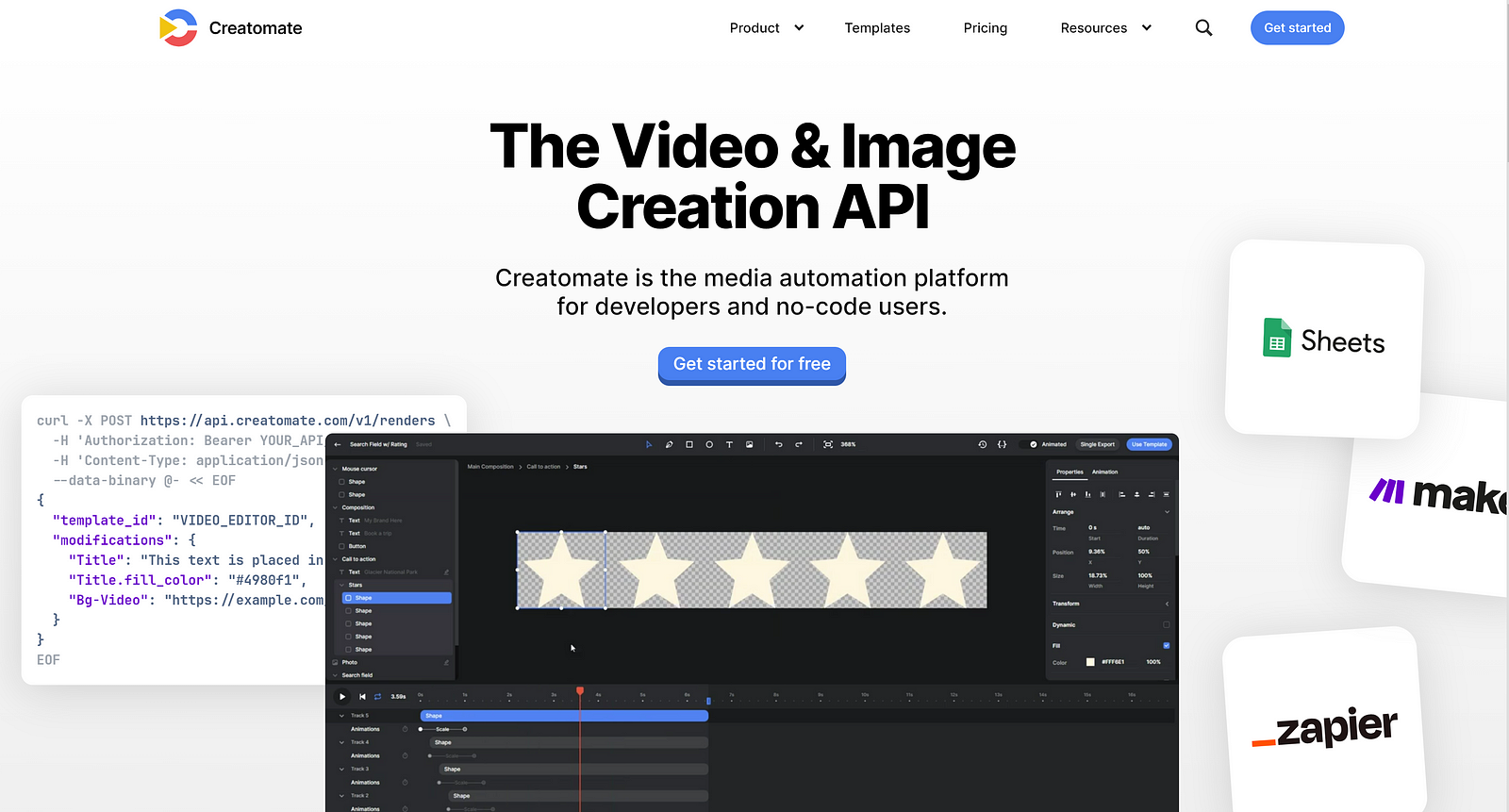Select the rectangle shape tool
This screenshot has width=1509, height=812.
coord(689,444)
